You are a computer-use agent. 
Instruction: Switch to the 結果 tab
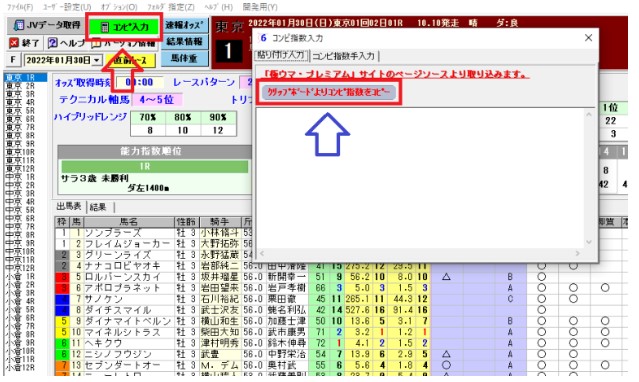coord(98,207)
